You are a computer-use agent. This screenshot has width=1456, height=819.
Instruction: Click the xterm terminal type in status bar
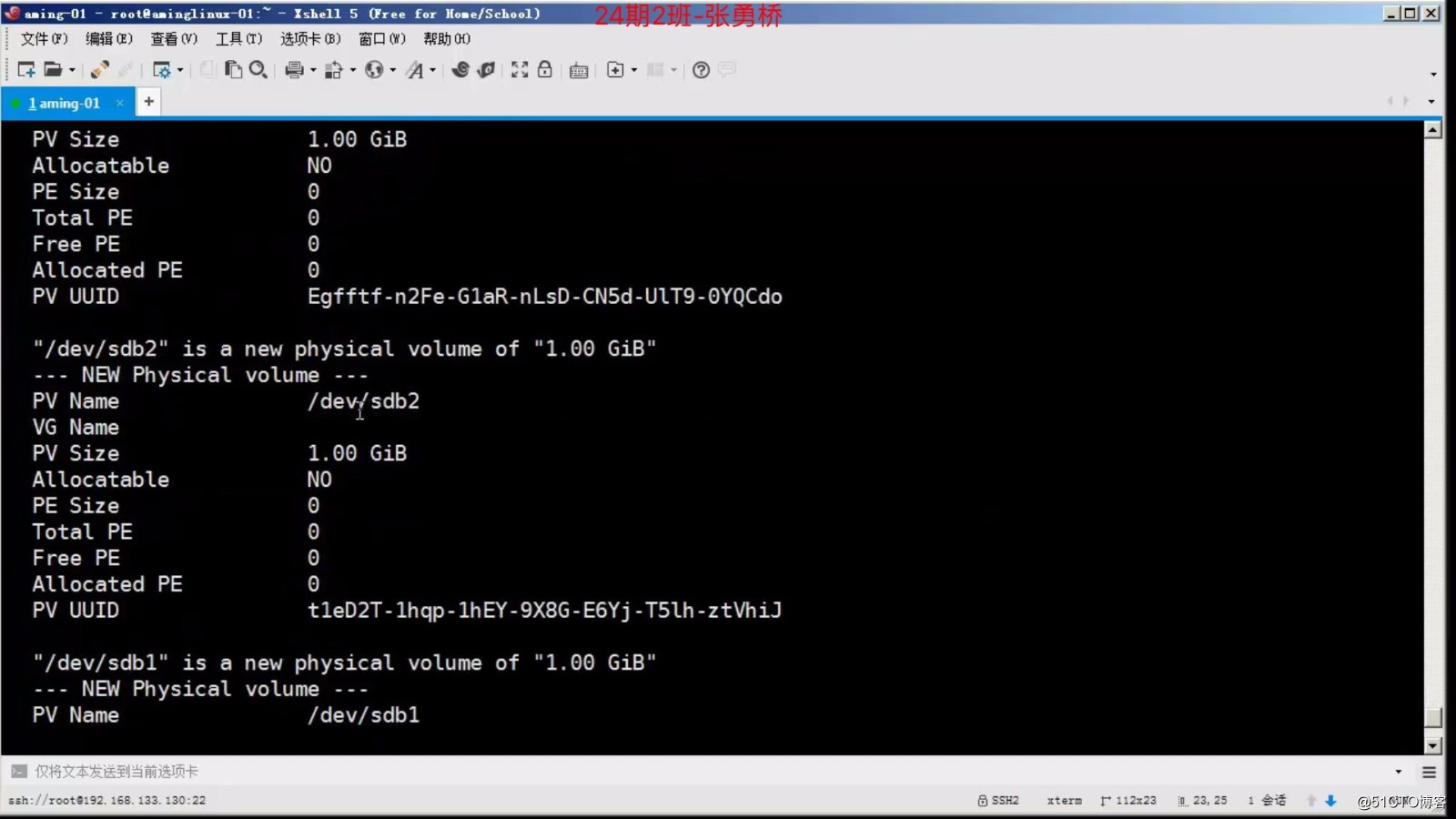pos(1064,801)
